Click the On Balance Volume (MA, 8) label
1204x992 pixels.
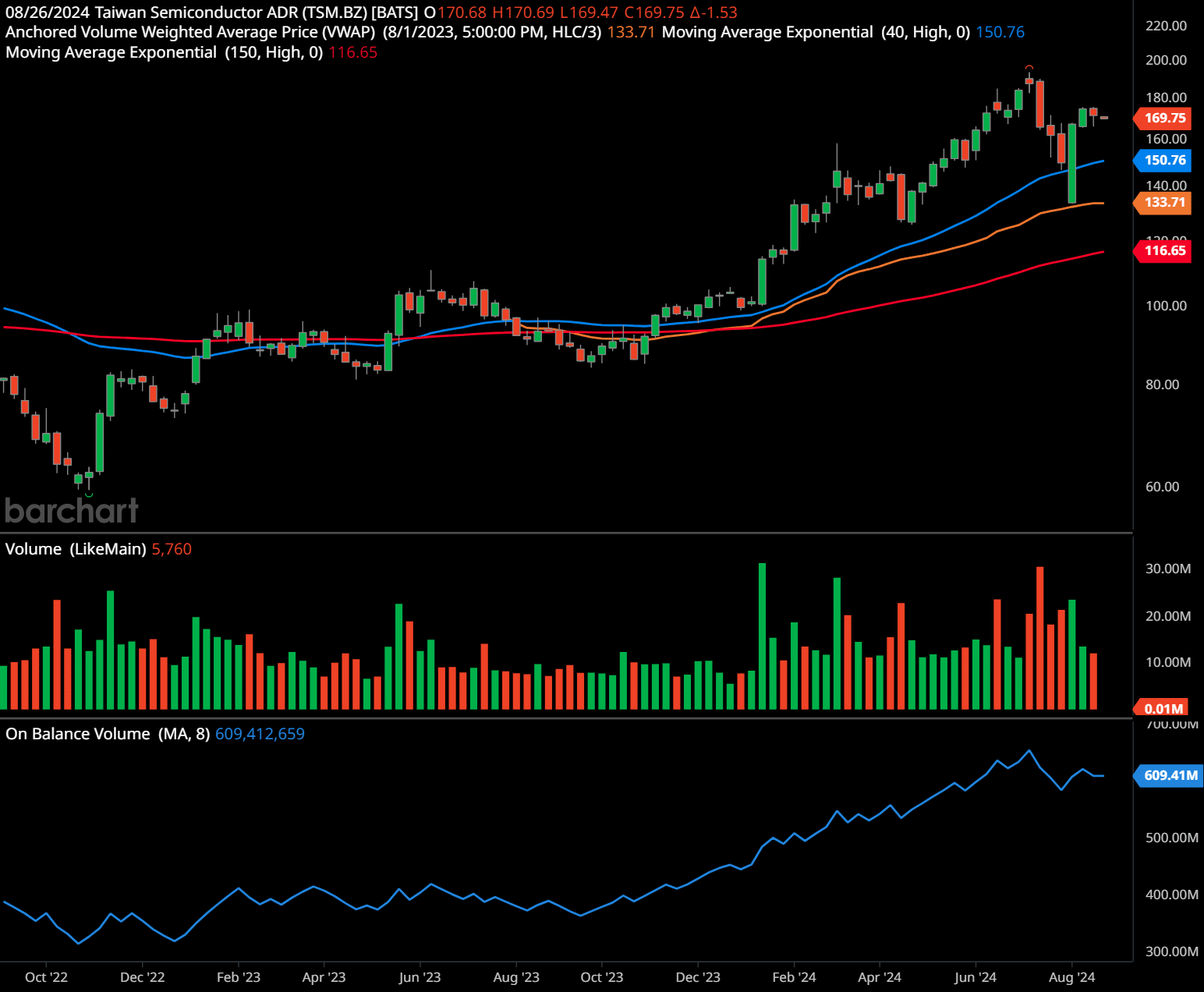108,734
